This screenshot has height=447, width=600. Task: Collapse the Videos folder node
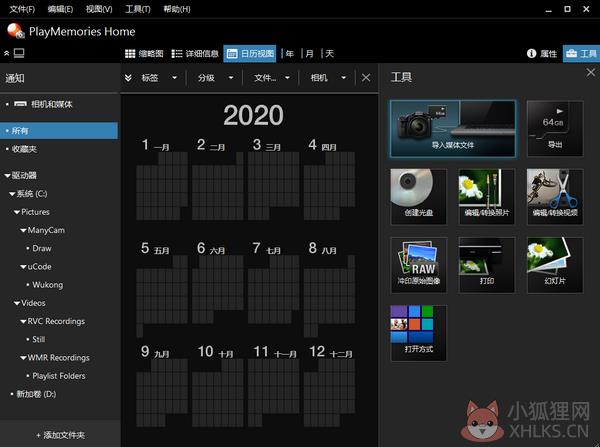pos(17,303)
